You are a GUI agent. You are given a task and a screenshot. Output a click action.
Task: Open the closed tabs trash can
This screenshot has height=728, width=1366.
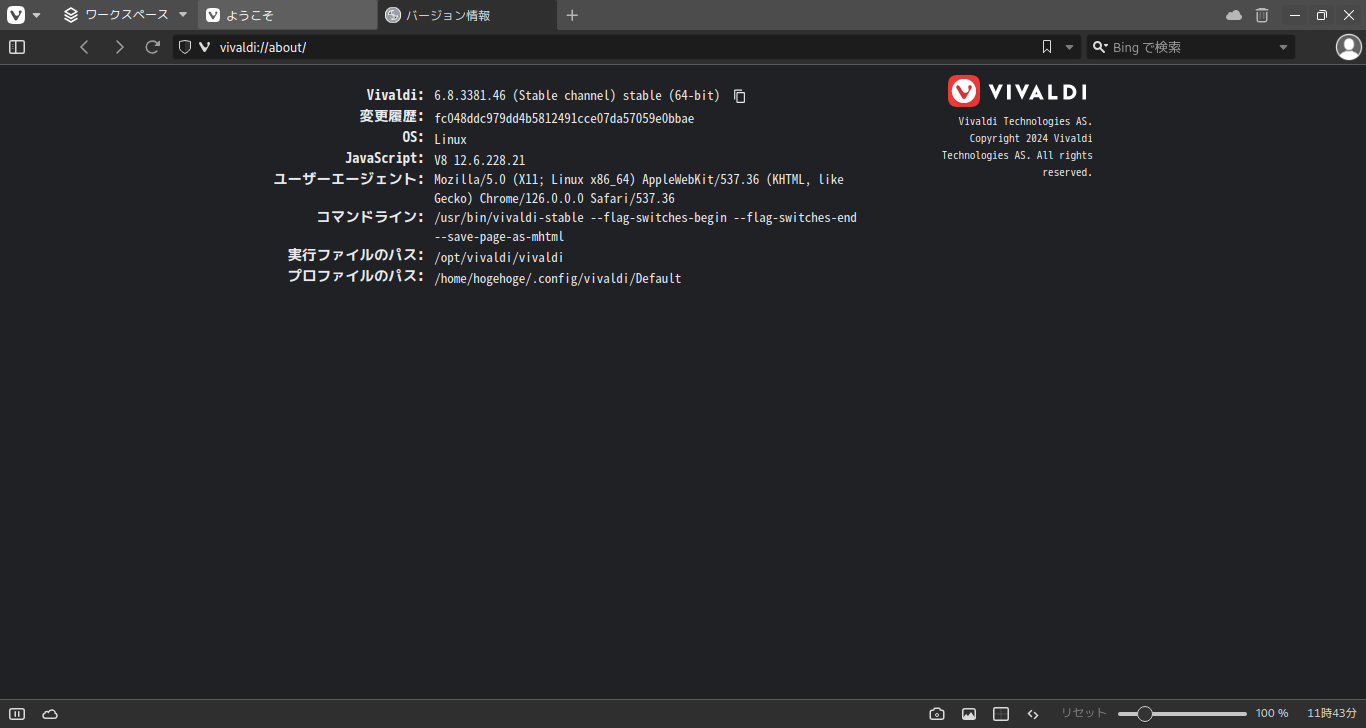pyautogui.click(x=1262, y=15)
